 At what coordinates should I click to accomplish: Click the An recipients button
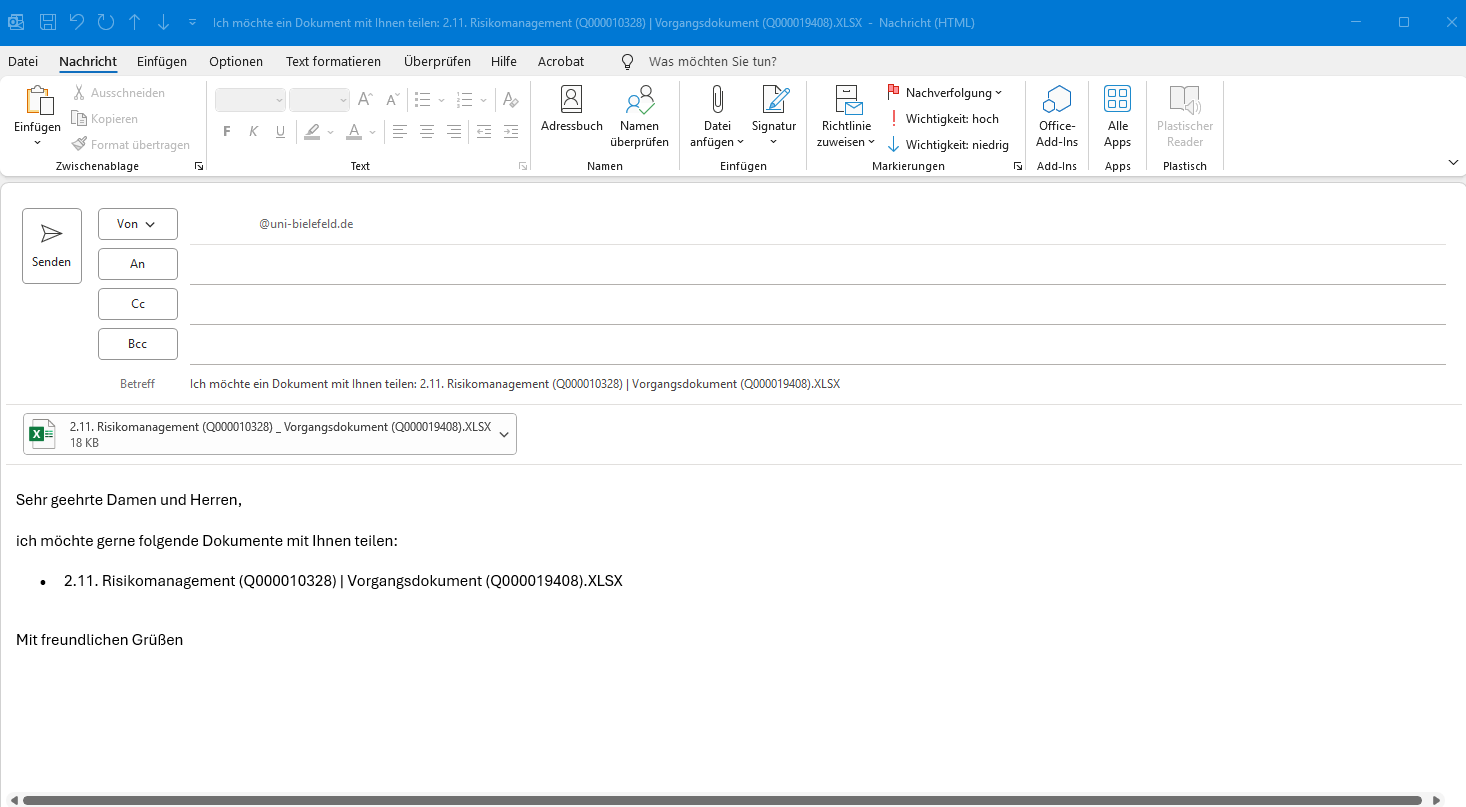138,264
